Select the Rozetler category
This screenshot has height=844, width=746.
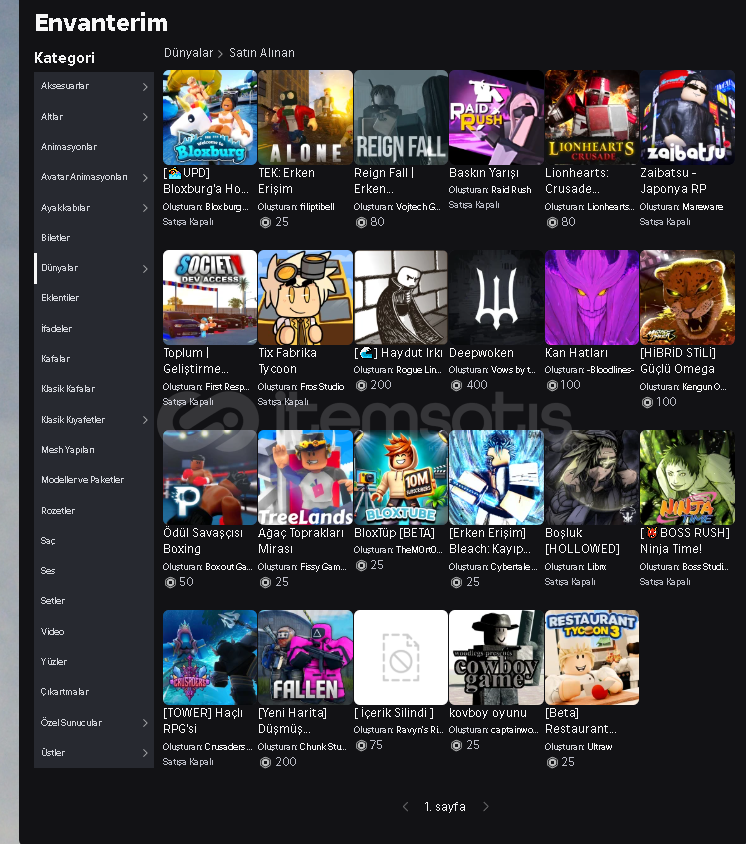pos(94,510)
